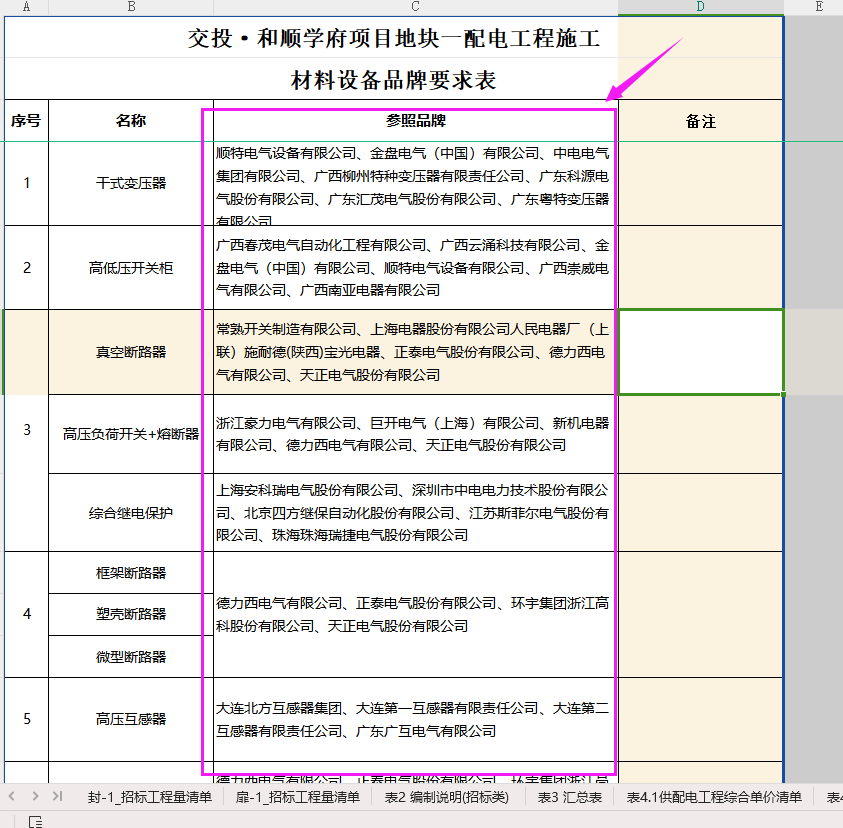This screenshot has height=828, width=843.
Task: Open the 扉-1_招标工程量清单 sheet tab
Action: (297, 797)
